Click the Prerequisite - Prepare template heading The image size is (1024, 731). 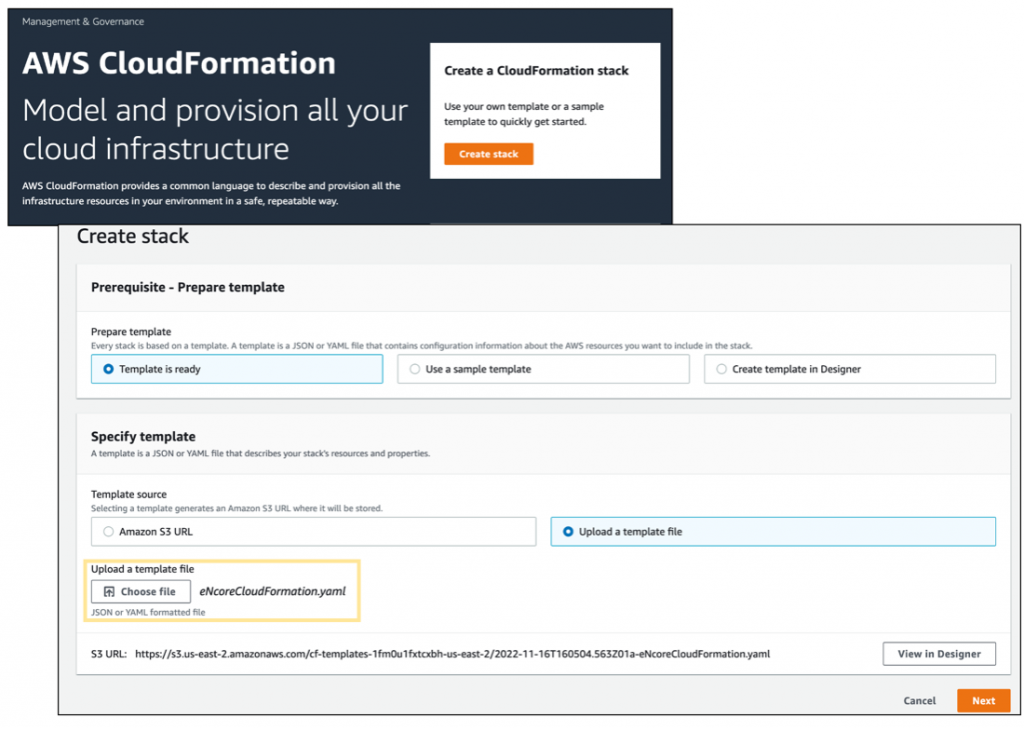point(188,287)
